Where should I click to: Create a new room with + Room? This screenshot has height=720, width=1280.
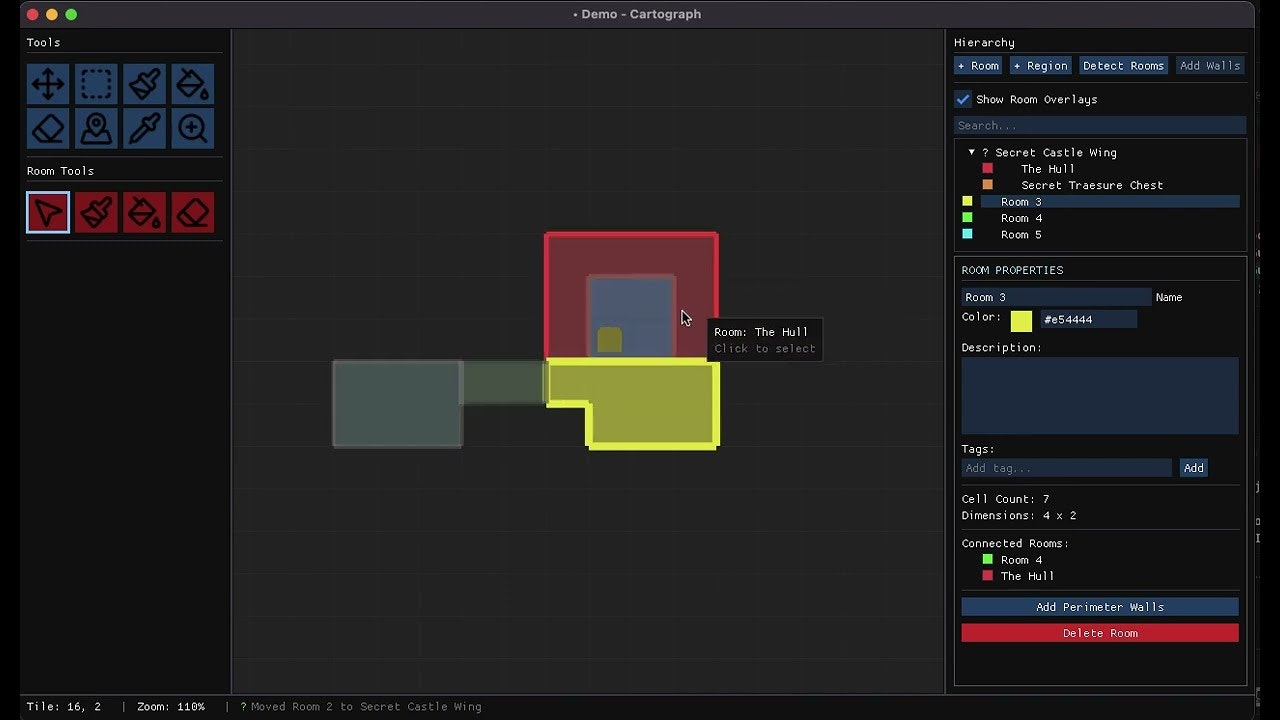point(978,65)
